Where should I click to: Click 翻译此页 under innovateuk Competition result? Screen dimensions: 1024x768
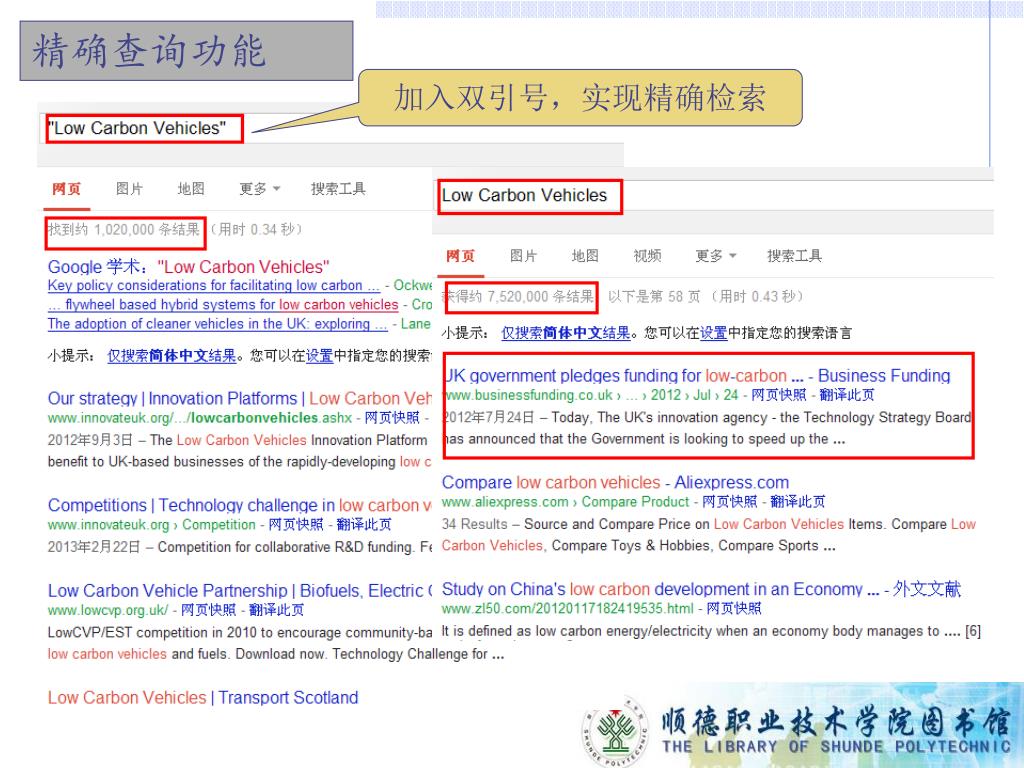(364, 524)
